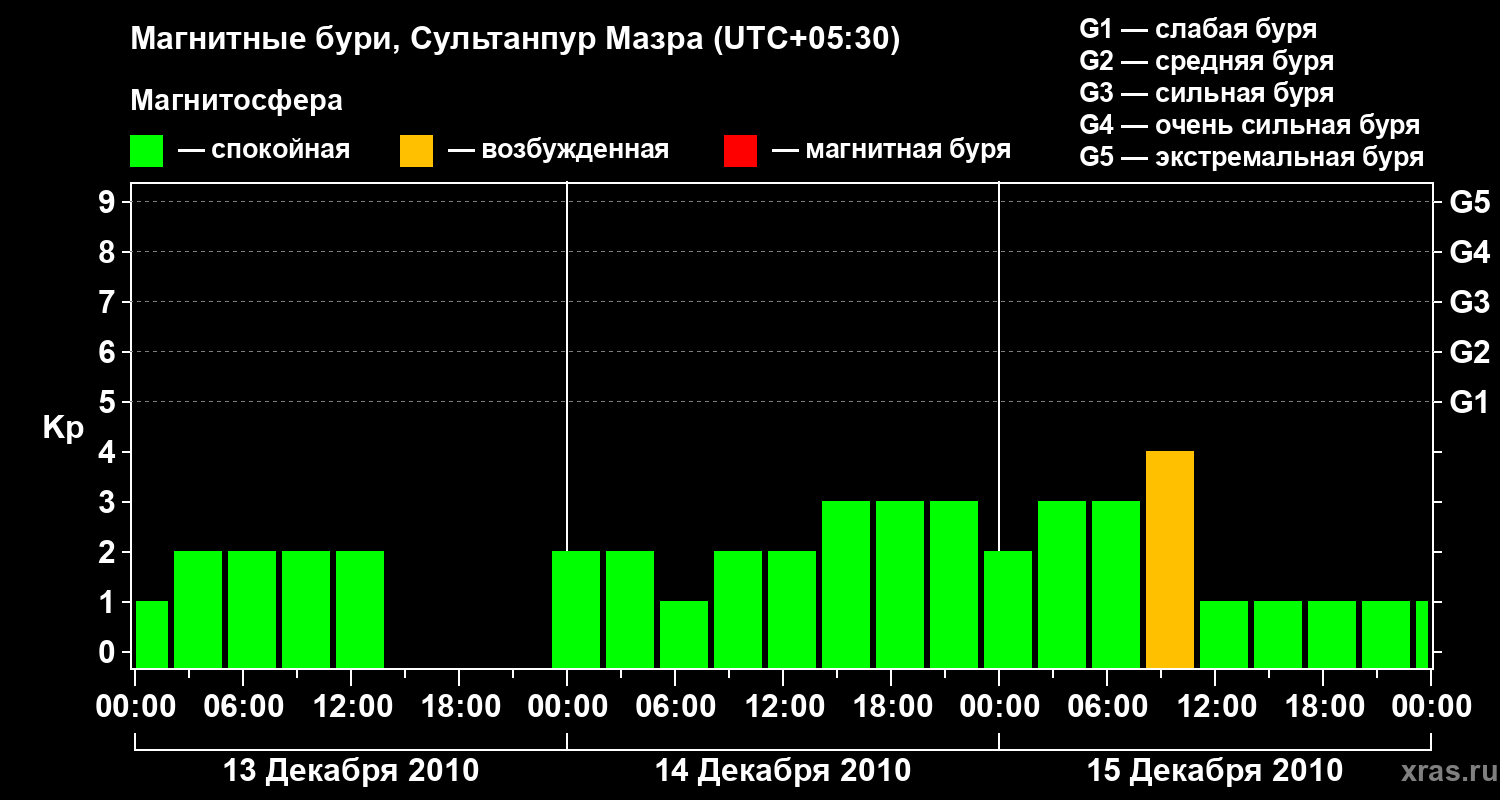Click the '18:00' time label under 14 December
Viewport: 1500px width, 800px height.
(891, 707)
